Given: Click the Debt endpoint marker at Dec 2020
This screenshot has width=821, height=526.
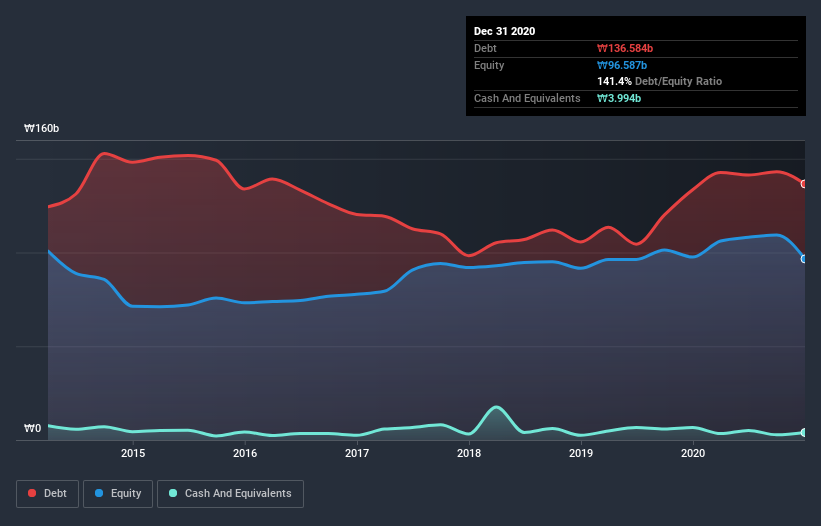Looking at the screenshot, I should coord(804,184).
